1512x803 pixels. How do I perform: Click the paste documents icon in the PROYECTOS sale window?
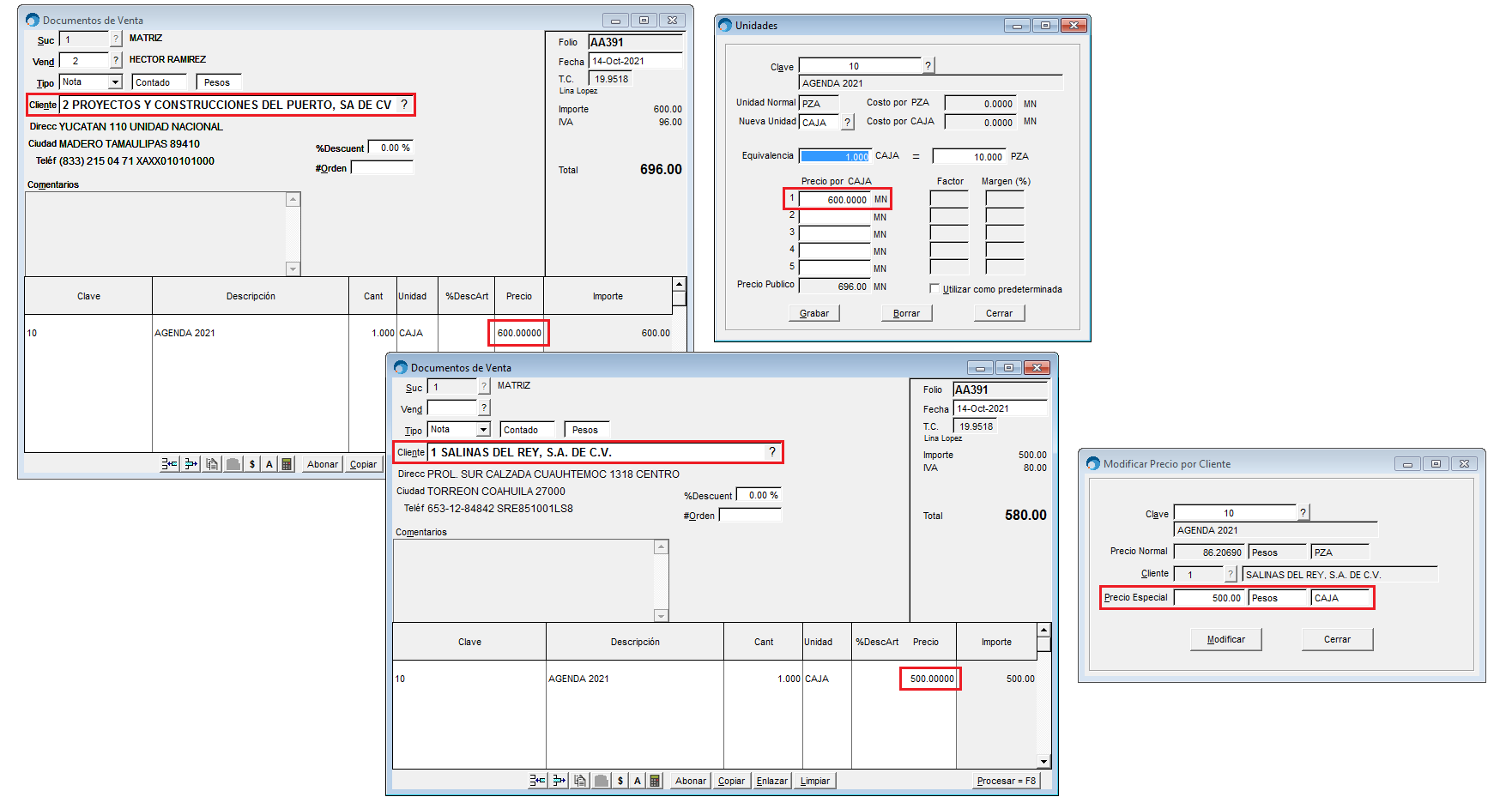(213, 464)
